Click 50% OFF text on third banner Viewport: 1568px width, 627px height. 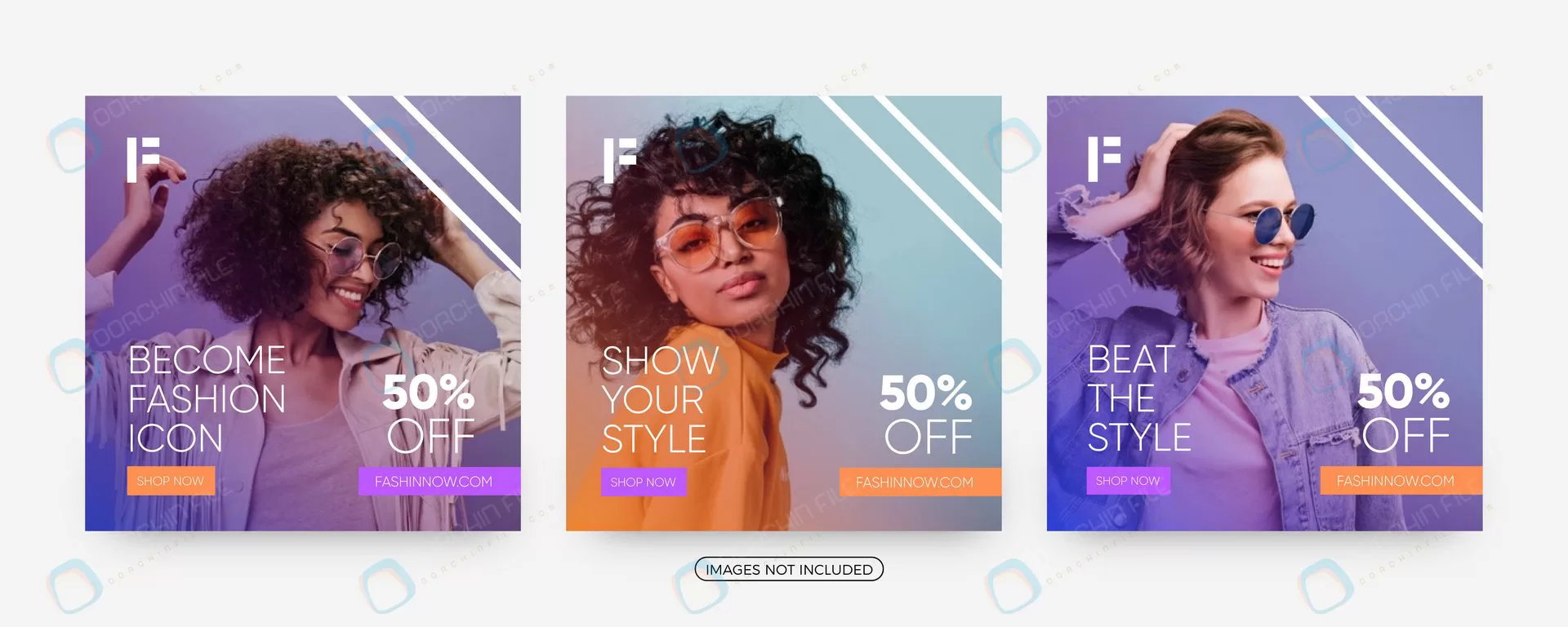[1404, 412]
